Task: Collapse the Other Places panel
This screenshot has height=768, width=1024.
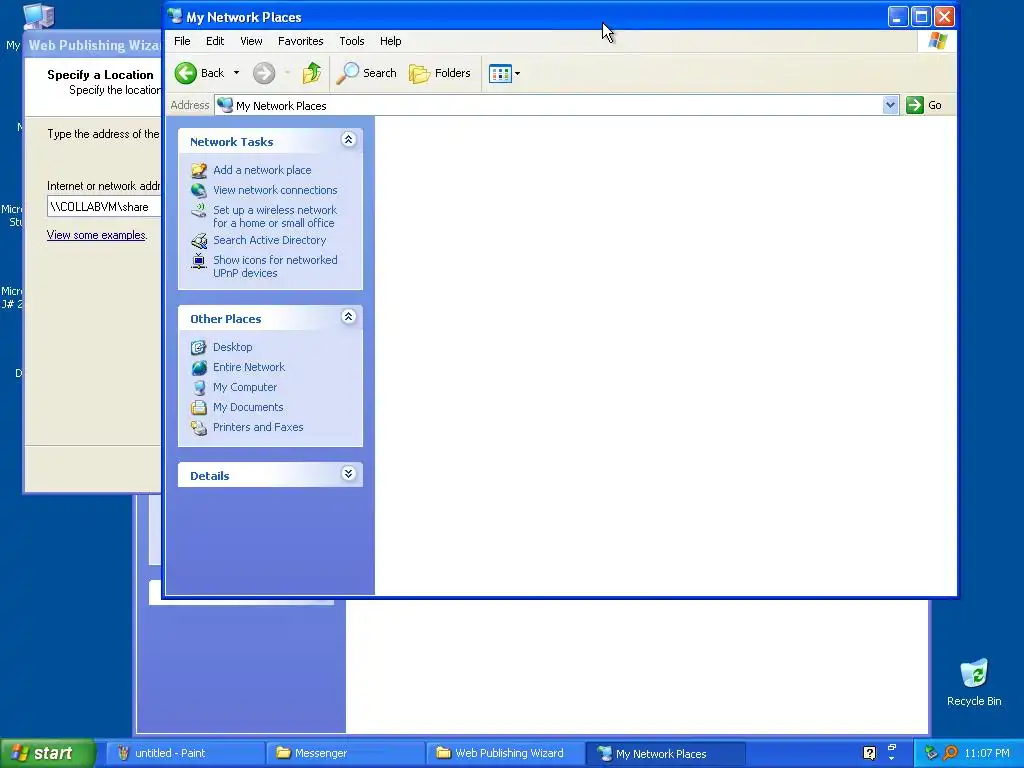Action: click(349, 317)
